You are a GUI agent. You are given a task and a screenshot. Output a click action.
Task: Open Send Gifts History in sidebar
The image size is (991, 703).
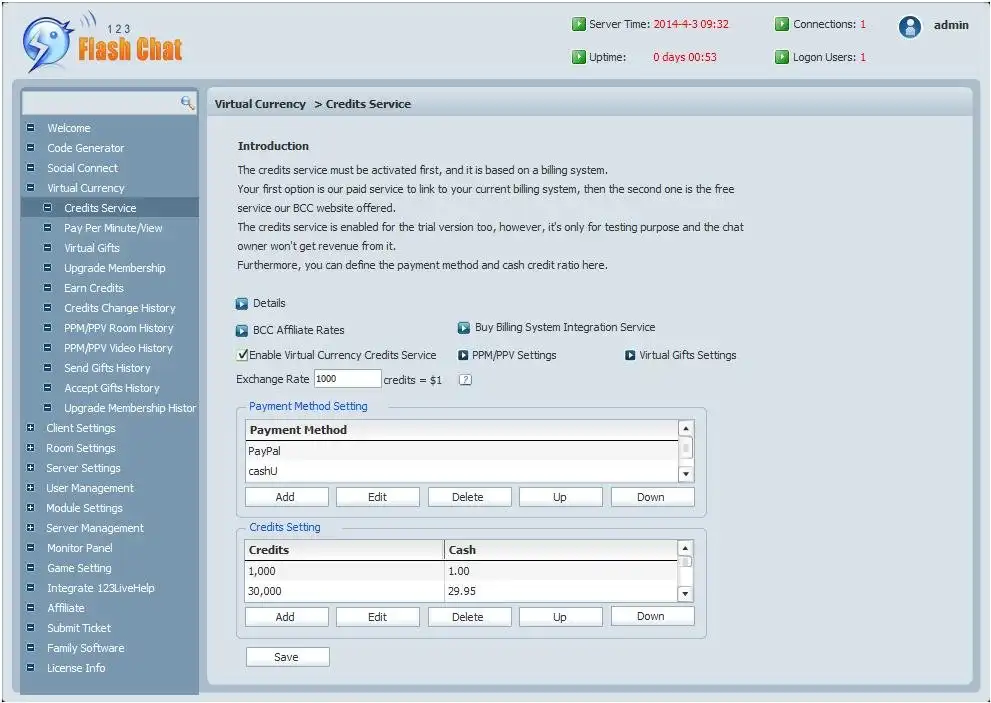pyautogui.click(x=107, y=368)
